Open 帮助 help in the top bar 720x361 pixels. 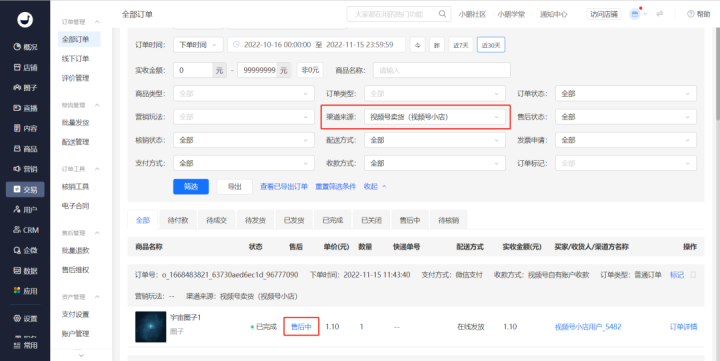(698, 14)
